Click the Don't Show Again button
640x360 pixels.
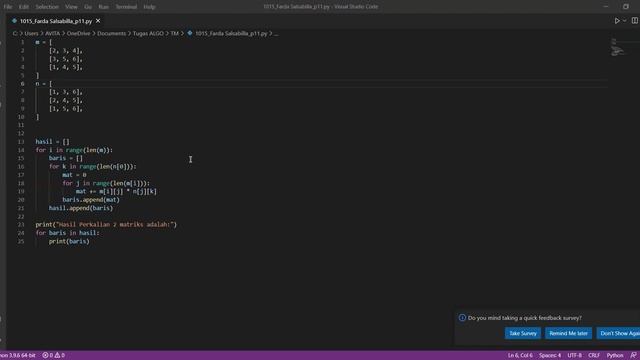click(x=618, y=333)
